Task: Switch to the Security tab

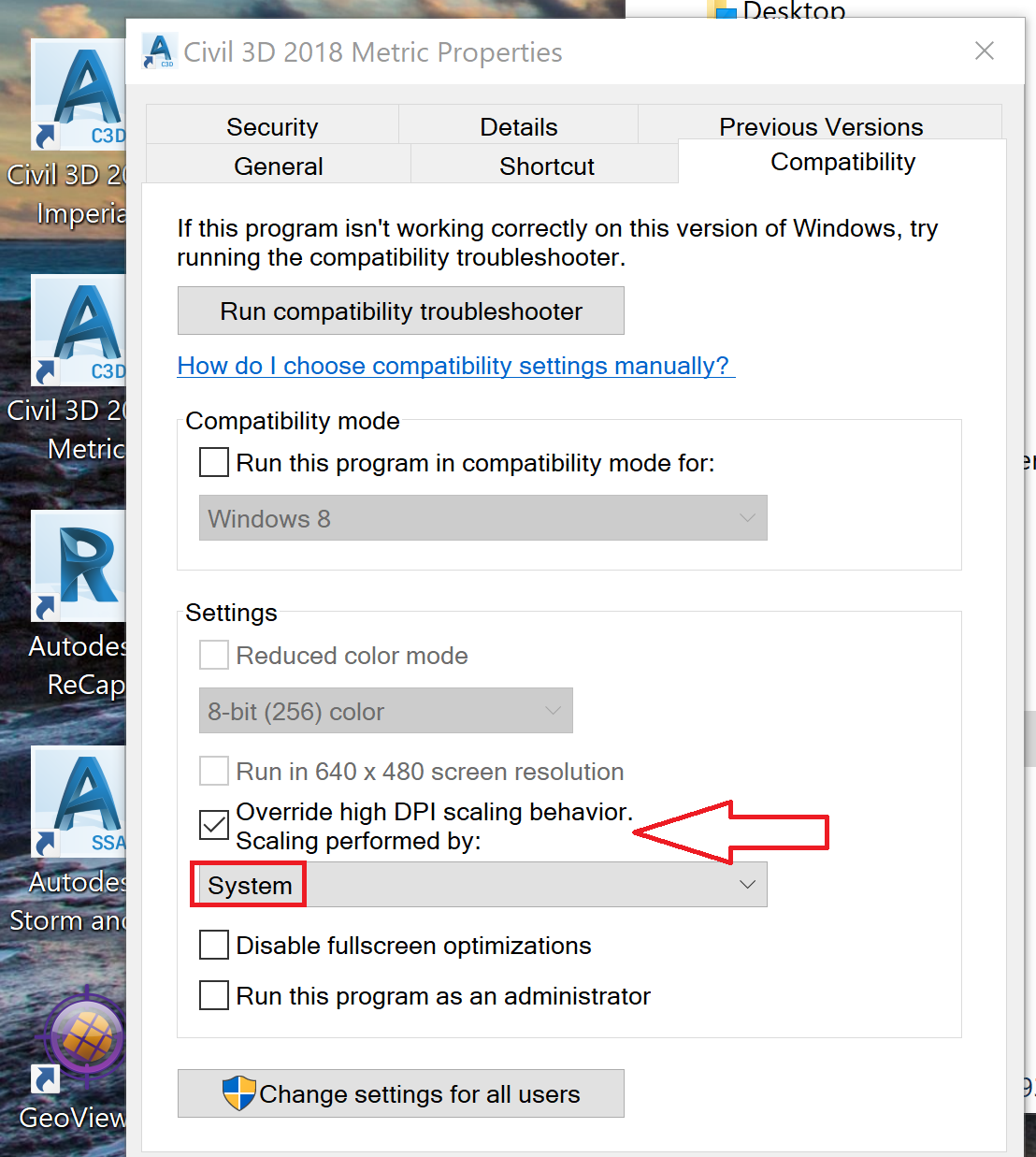Action: pyautogui.click(x=272, y=126)
